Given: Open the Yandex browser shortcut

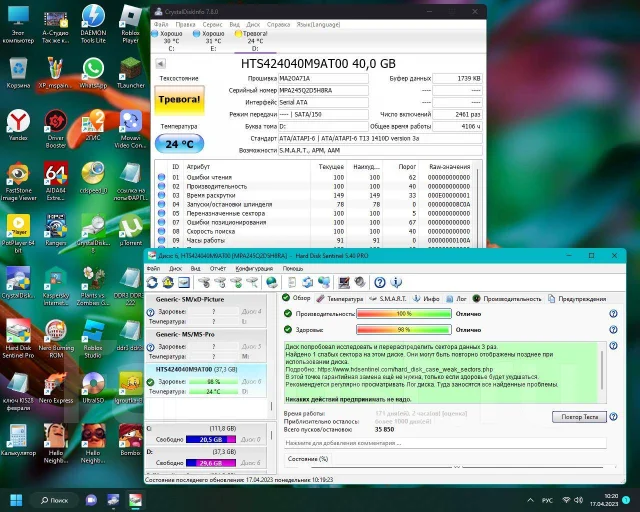Looking at the screenshot, I should pyautogui.click(x=18, y=125).
